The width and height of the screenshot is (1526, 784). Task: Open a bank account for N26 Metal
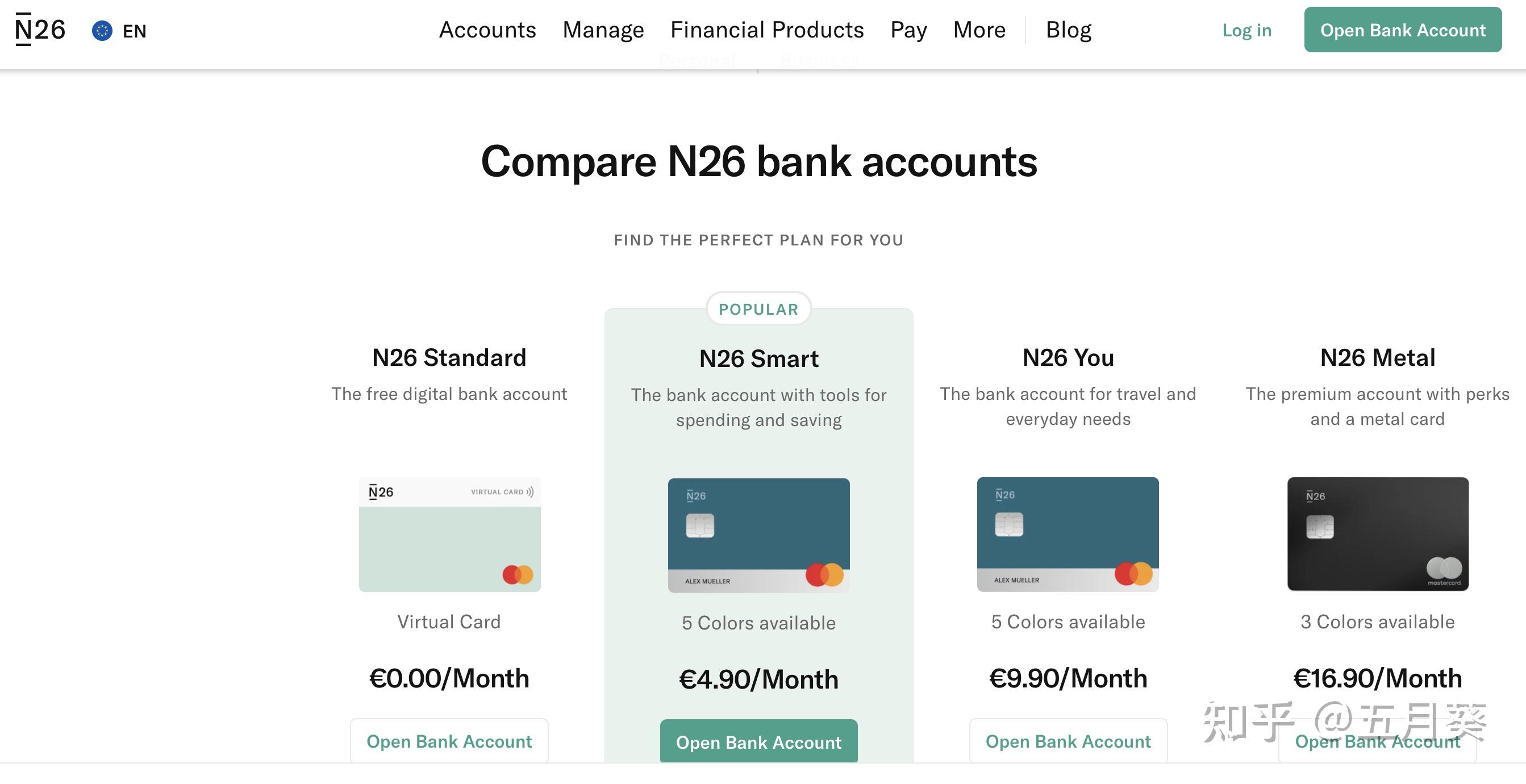1377,741
